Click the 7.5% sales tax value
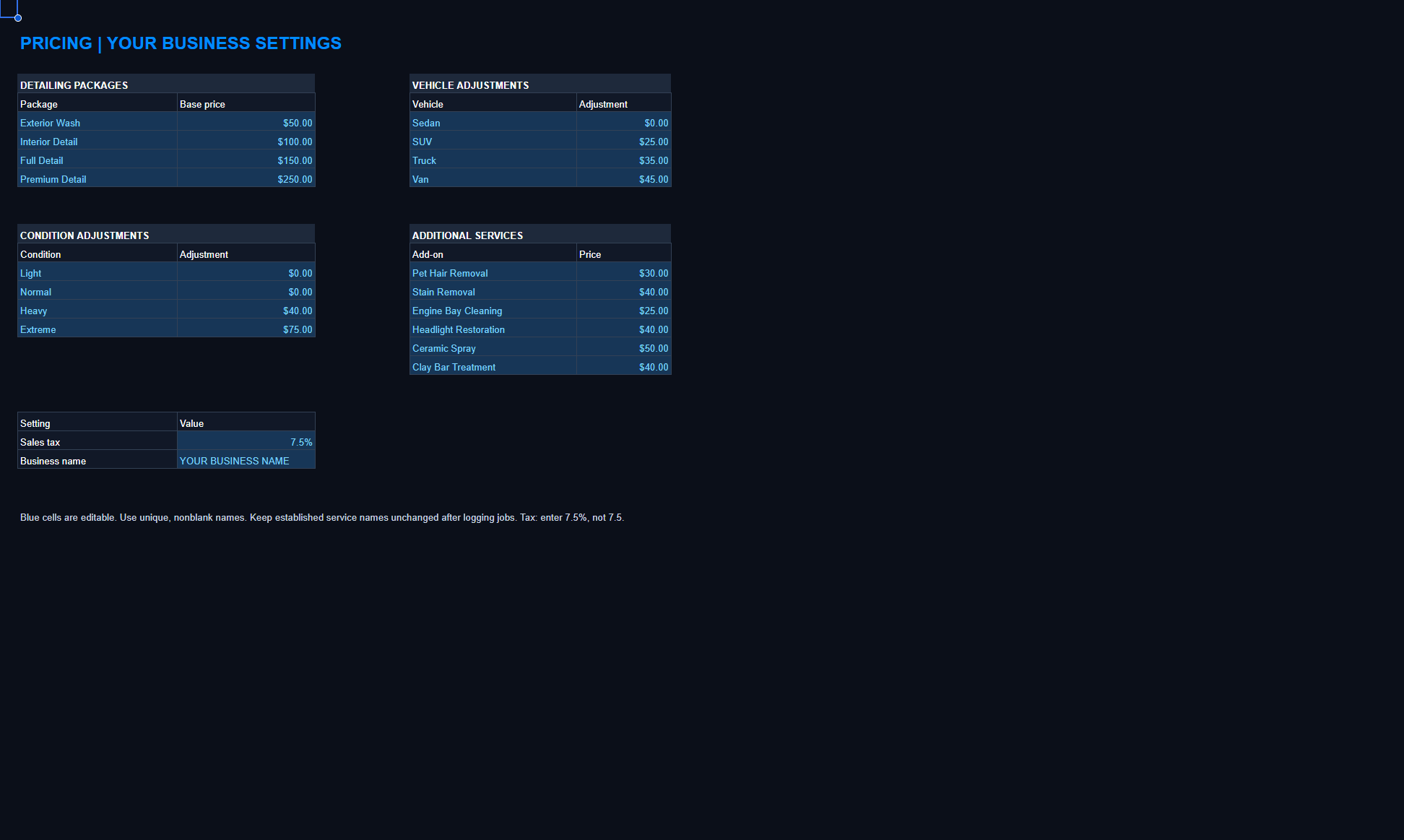1404x840 pixels. click(x=246, y=442)
